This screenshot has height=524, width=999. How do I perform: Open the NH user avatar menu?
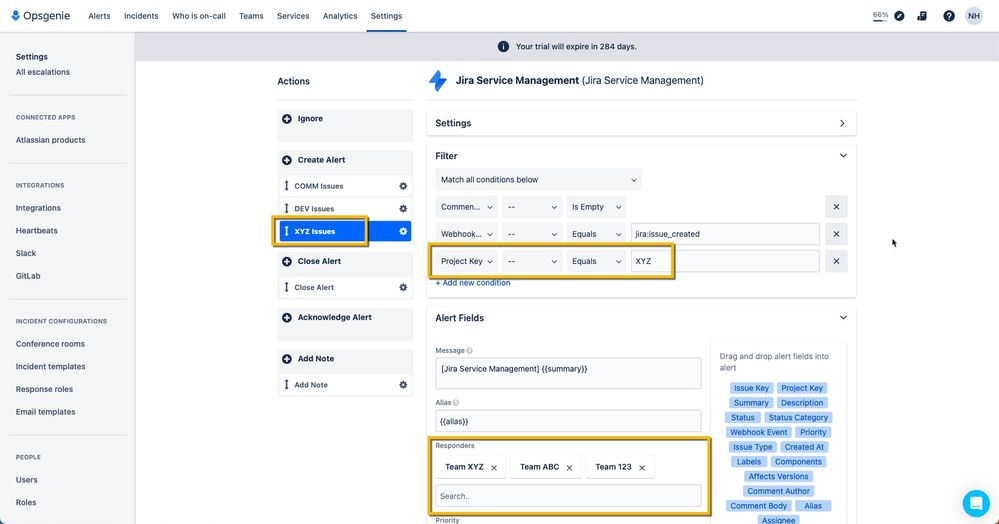(x=974, y=16)
